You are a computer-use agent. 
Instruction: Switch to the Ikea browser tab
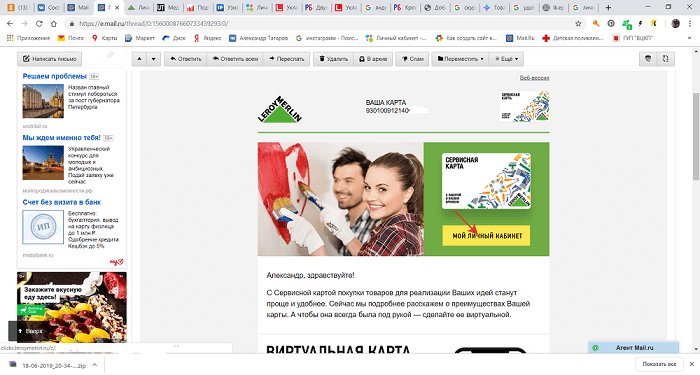coord(553,7)
